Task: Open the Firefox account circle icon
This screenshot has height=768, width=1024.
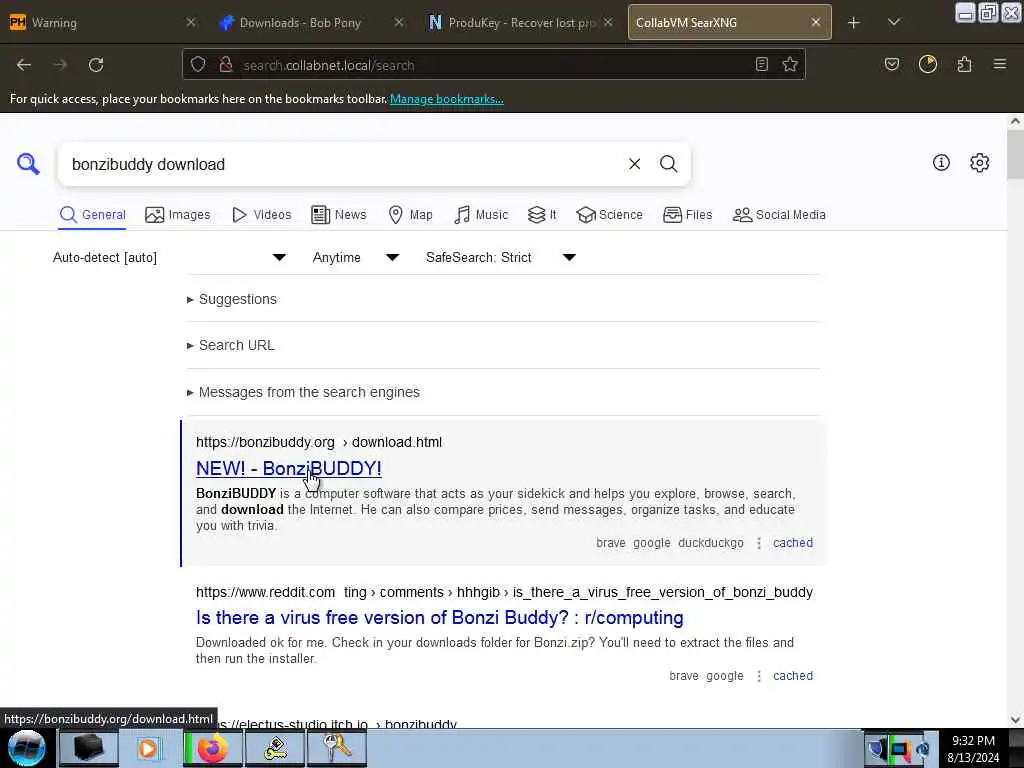Action: pos(928,64)
